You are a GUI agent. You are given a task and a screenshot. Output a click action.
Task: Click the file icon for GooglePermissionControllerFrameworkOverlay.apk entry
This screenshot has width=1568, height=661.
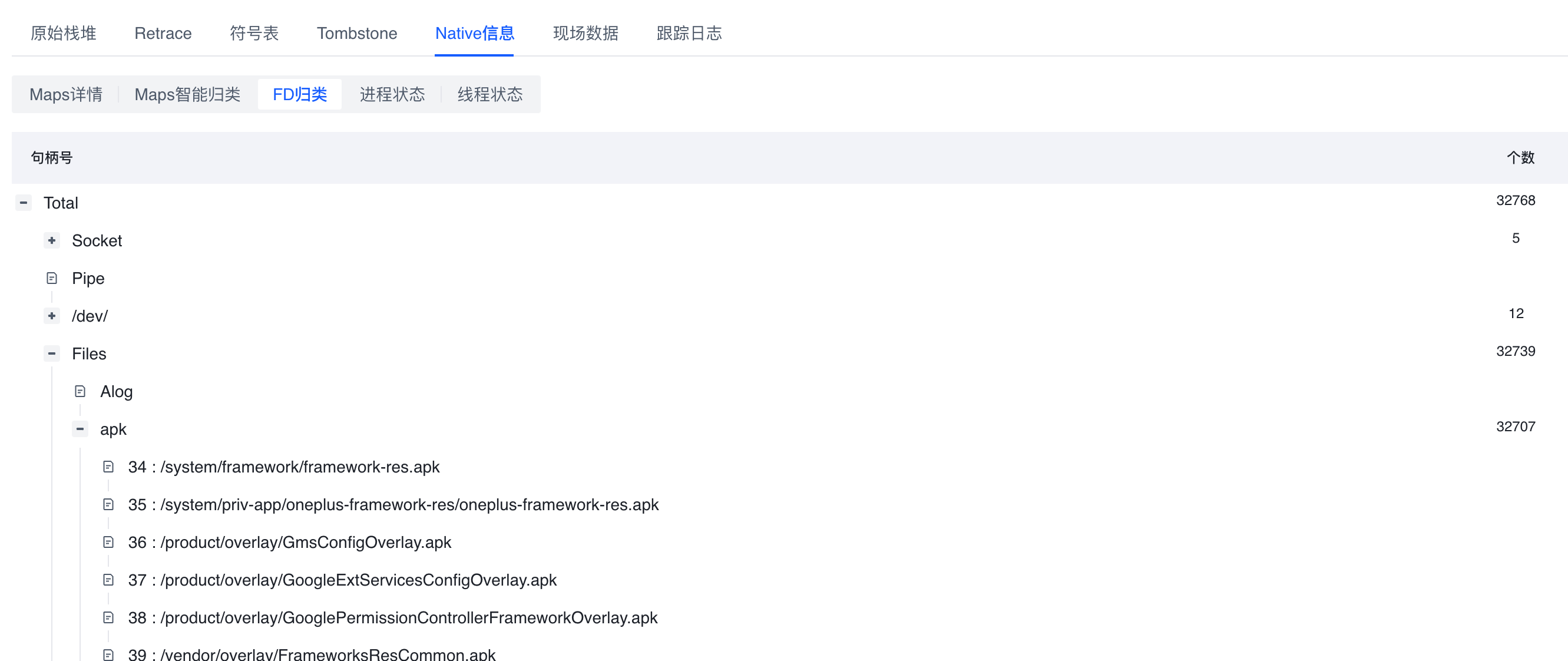108,618
